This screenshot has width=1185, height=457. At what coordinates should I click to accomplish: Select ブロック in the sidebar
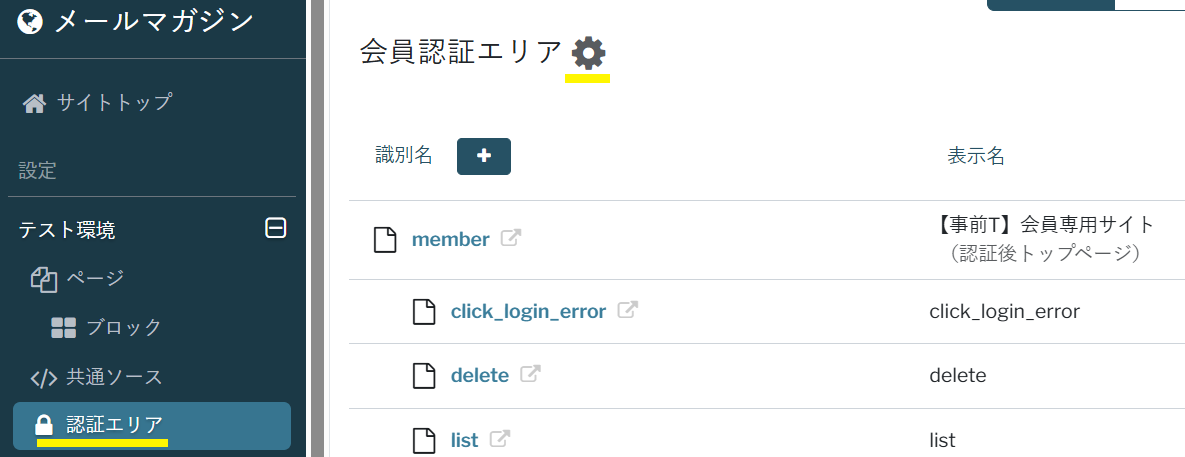(124, 327)
